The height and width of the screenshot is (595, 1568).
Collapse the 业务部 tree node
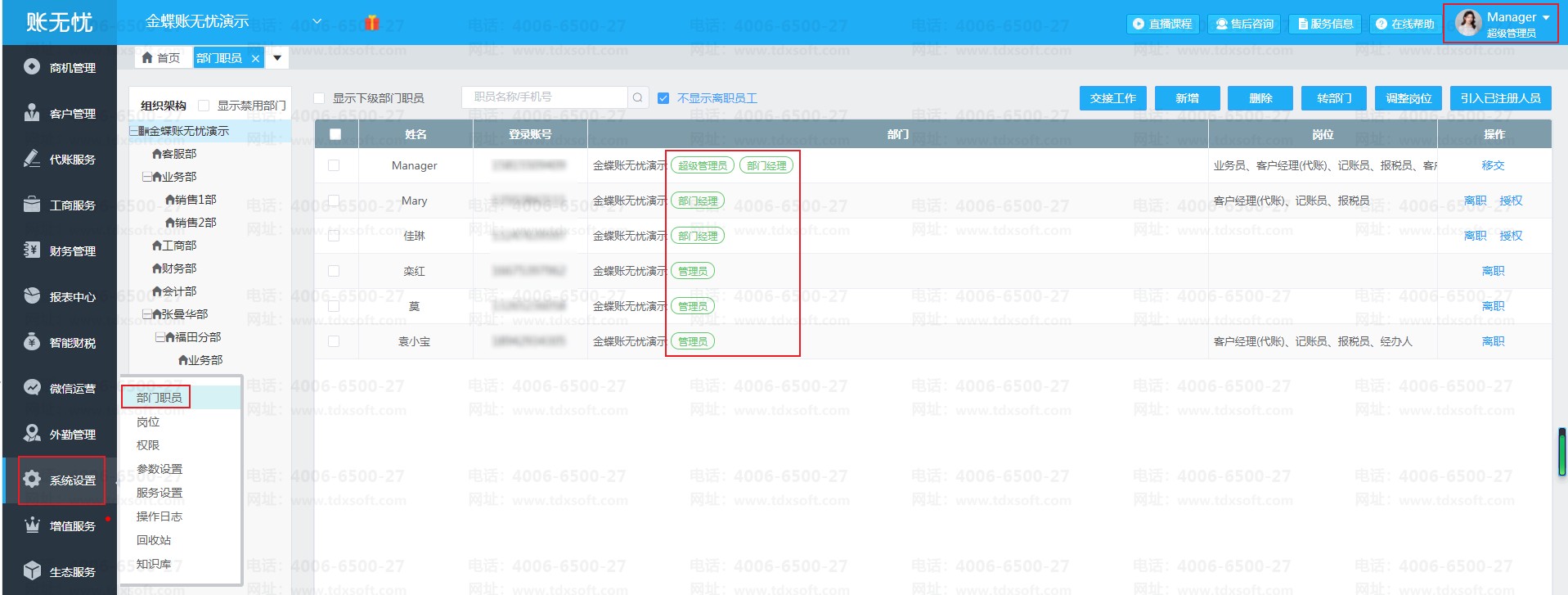point(146,177)
